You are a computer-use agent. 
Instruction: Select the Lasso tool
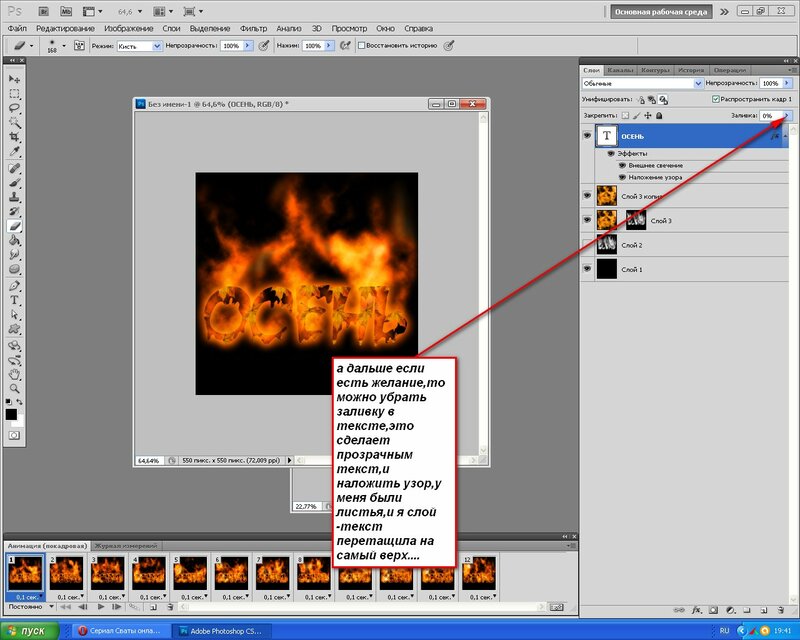[14, 108]
